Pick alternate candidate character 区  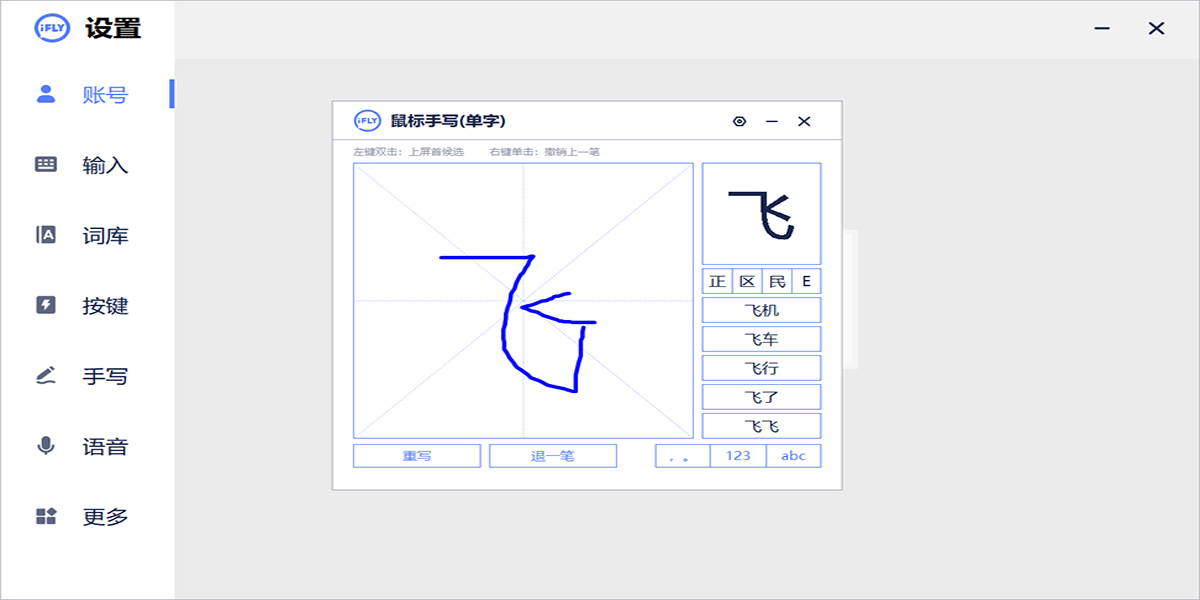[x=747, y=281]
